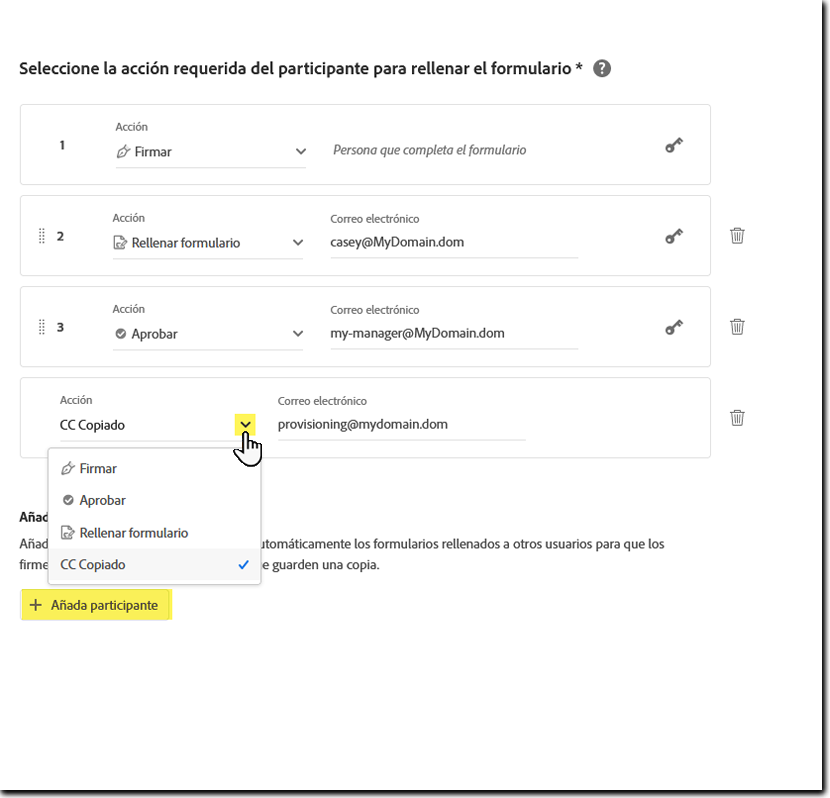Click the pen icon beside Firmar in menu
The height and width of the screenshot is (798, 830).
point(68,467)
